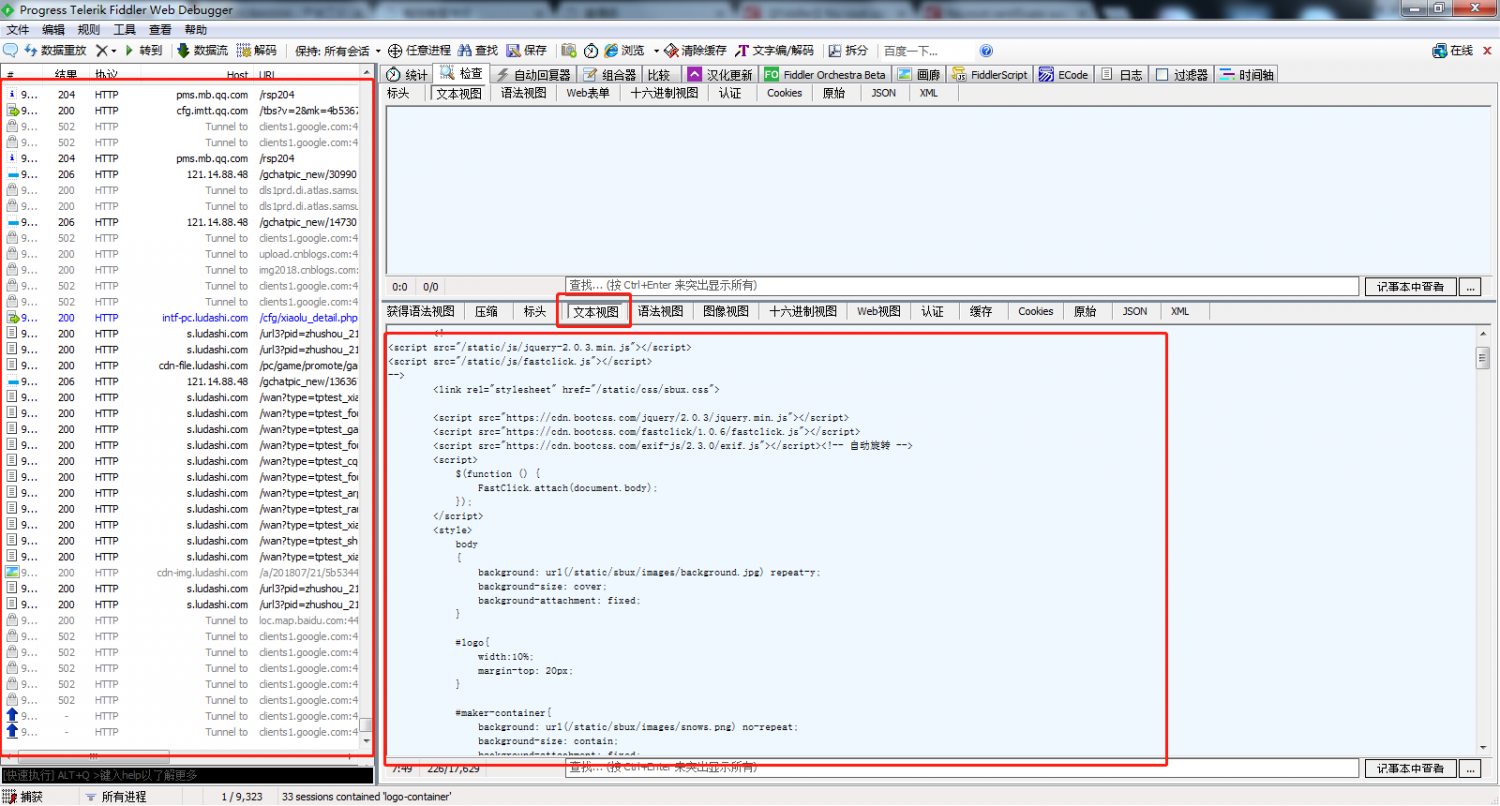
Task: Click the 浏览 Internet Explorer browse button
Action: click(x=625, y=50)
